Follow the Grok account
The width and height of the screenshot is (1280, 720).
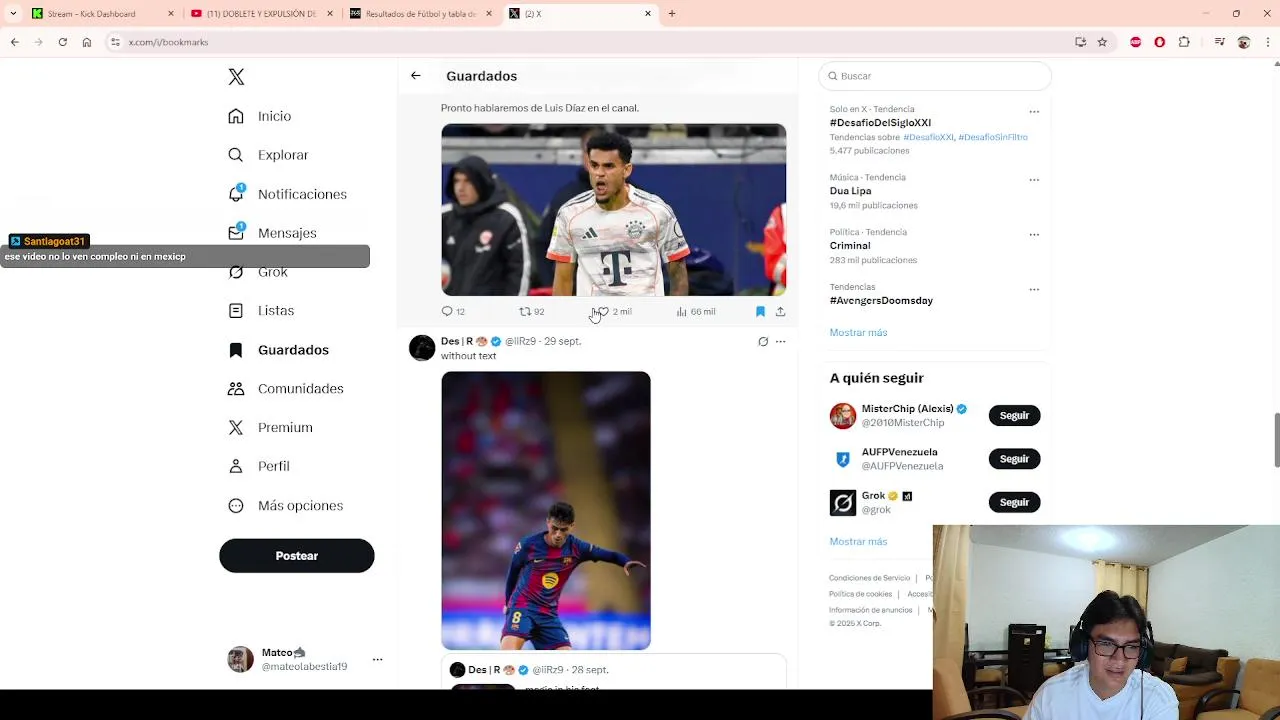pos(1014,503)
